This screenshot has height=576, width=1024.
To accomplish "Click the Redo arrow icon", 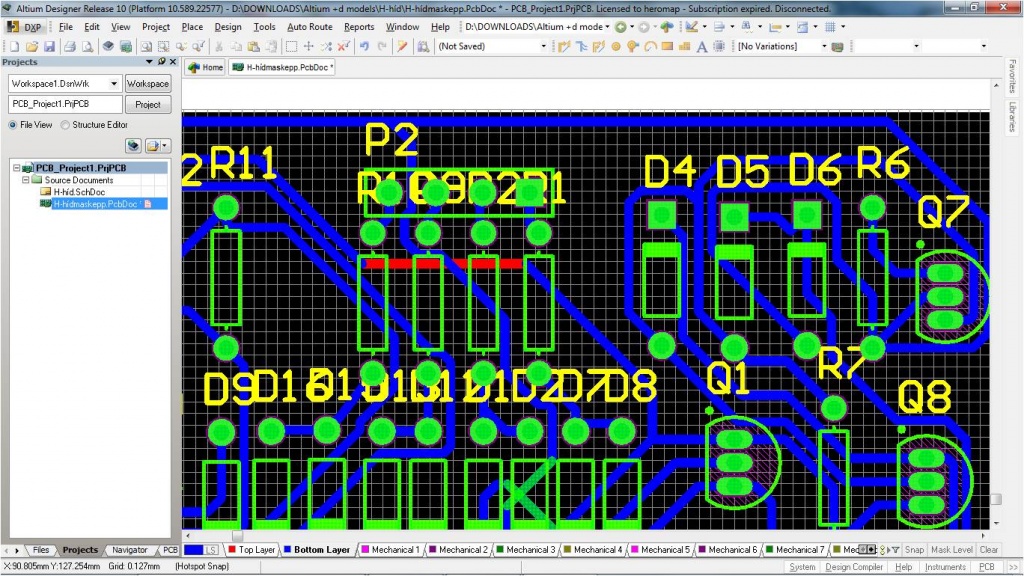I will 382,46.
